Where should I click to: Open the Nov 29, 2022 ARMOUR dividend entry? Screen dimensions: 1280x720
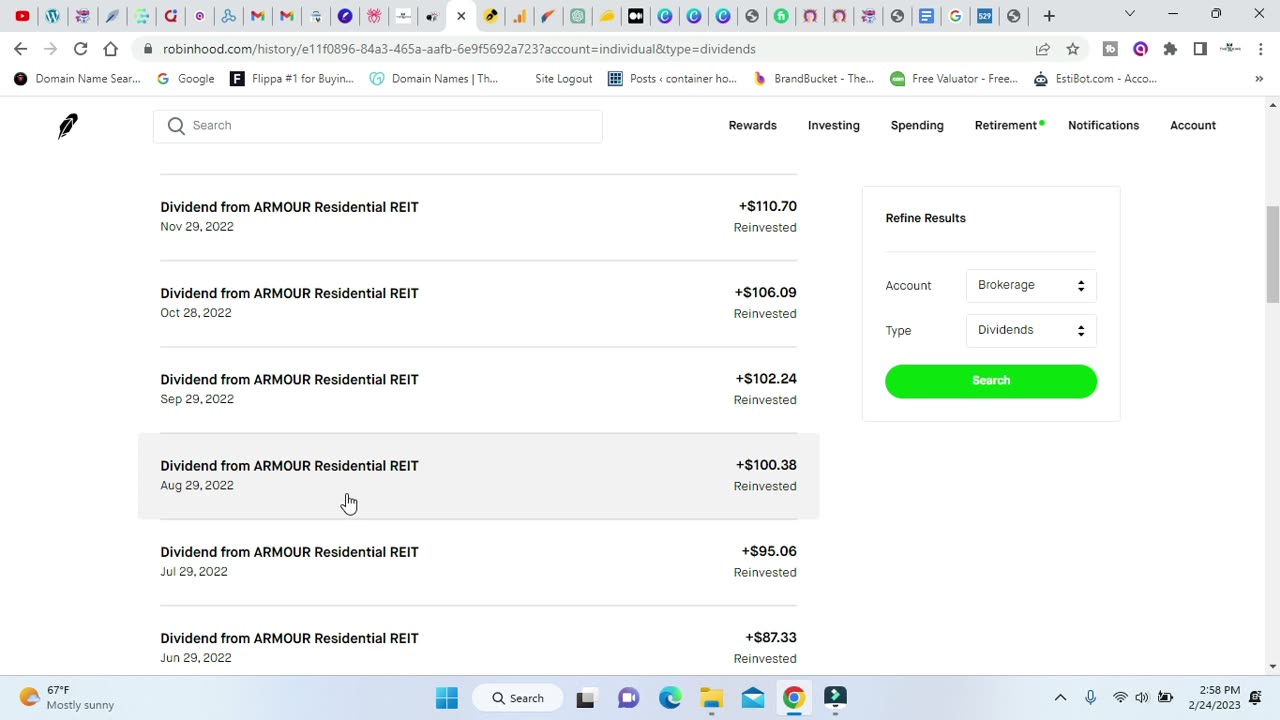coord(478,217)
